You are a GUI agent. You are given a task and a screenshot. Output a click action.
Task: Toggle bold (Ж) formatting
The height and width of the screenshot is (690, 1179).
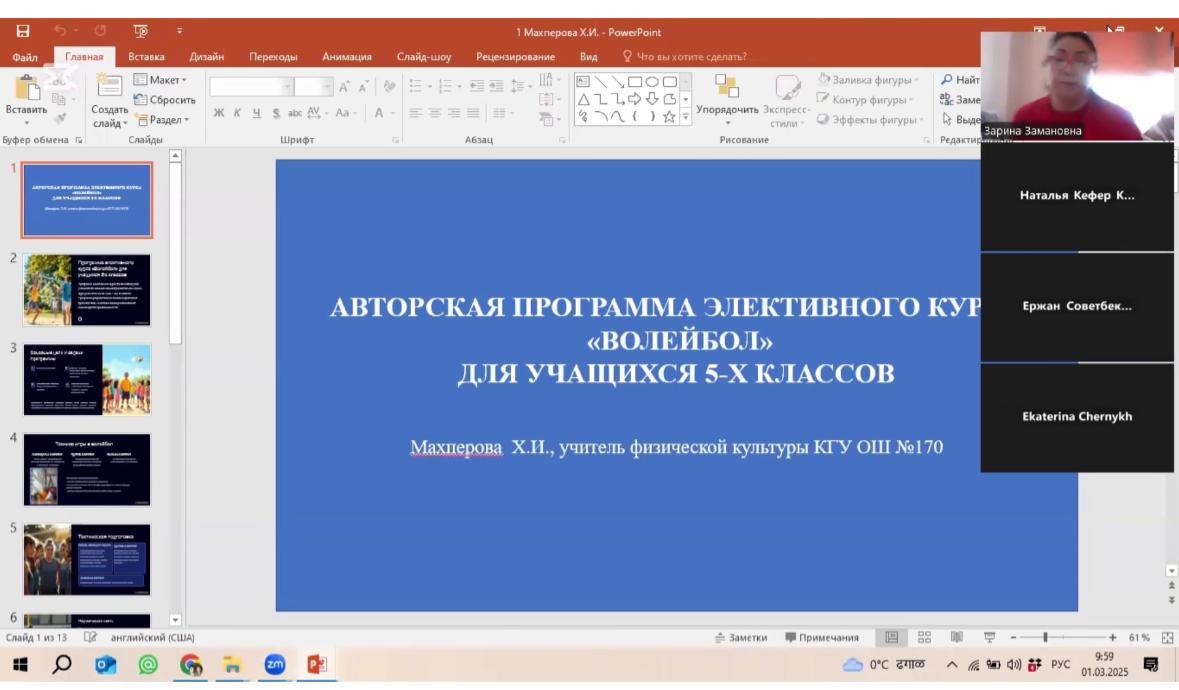(218, 113)
